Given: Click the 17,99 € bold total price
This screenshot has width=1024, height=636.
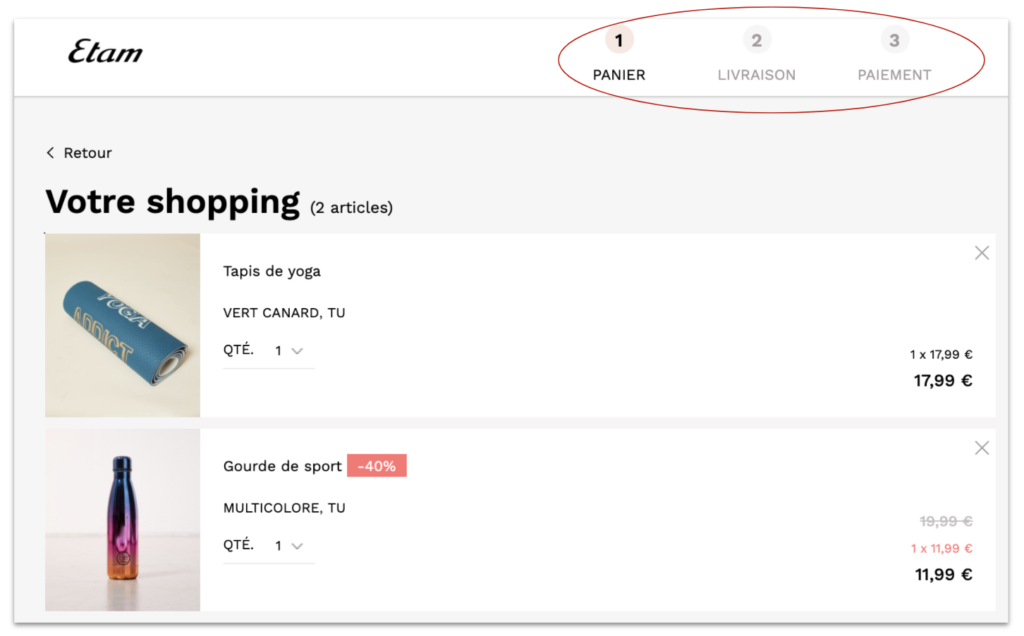Looking at the screenshot, I should [x=942, y=380].
